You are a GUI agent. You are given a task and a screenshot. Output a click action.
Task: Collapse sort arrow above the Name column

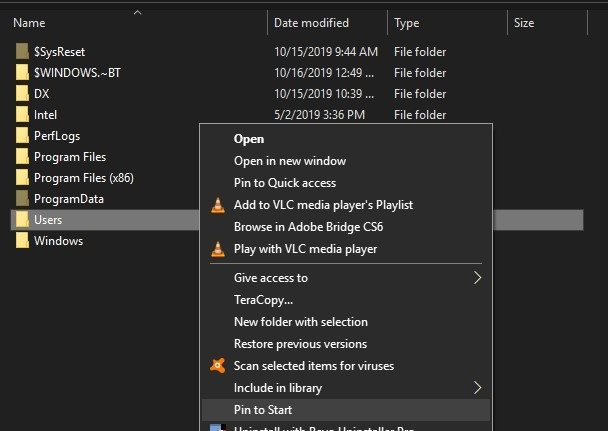tap(136, 12)
